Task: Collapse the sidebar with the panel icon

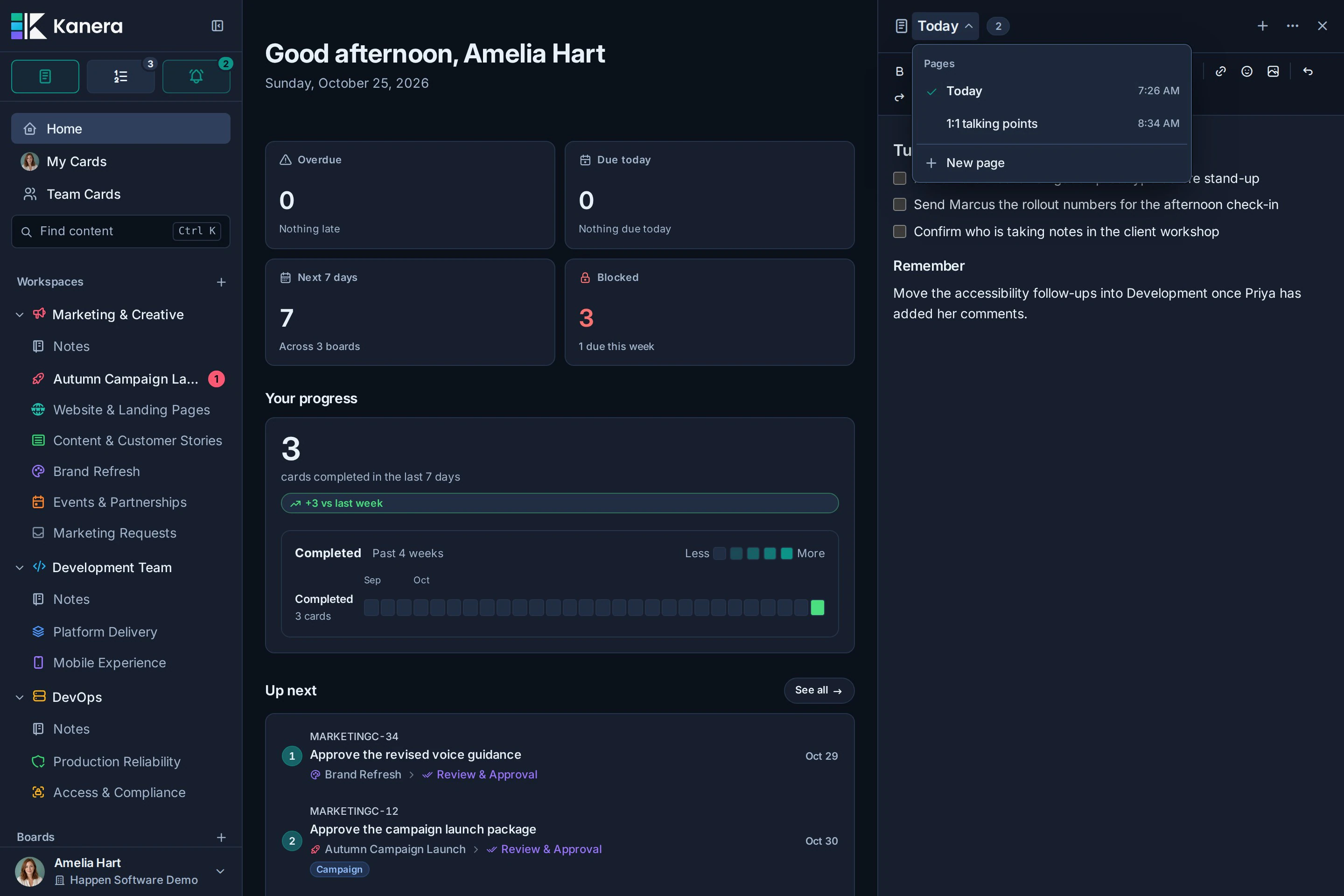Action: point(217,26)
